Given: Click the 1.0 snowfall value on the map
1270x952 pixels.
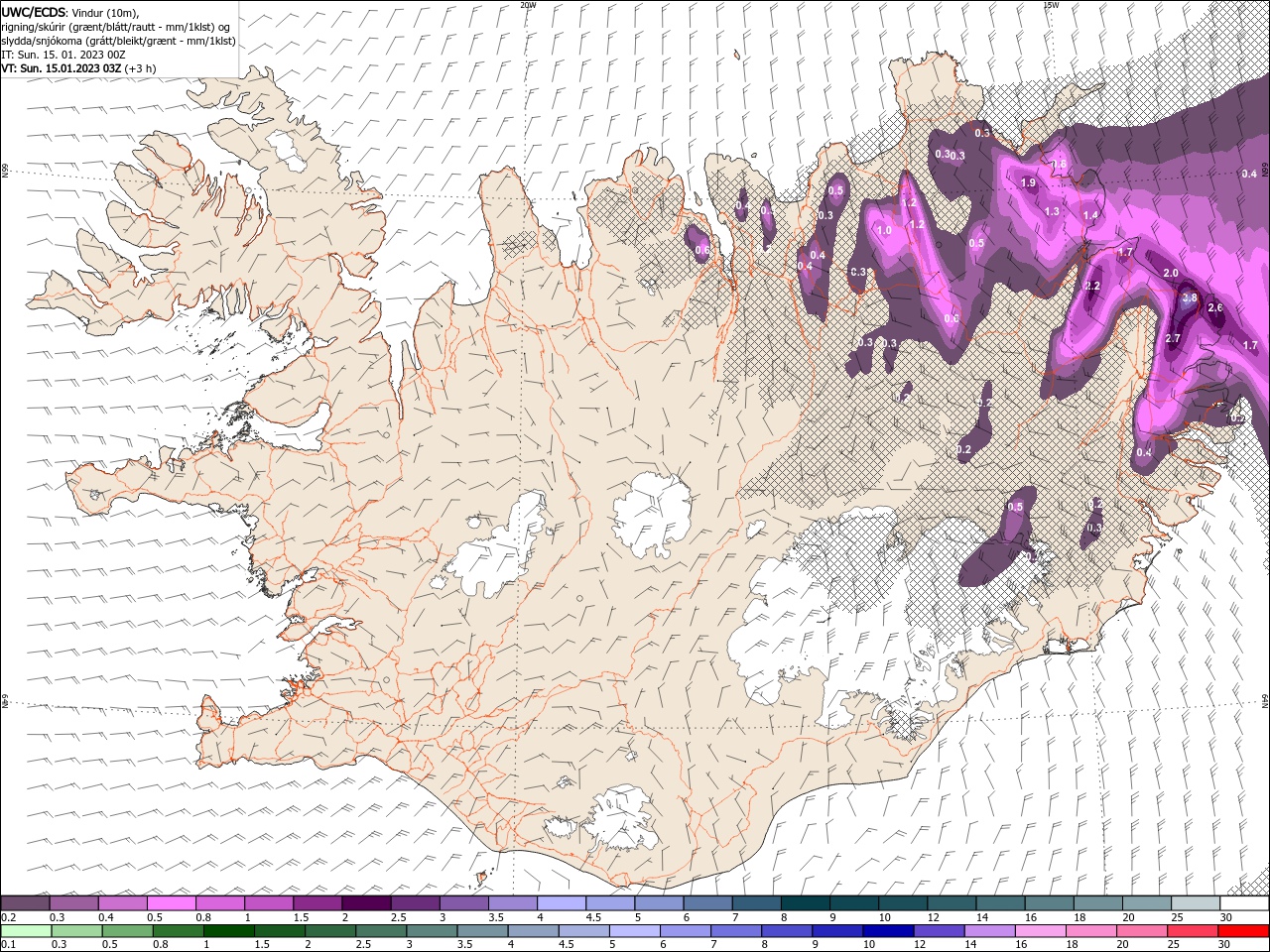Looking at the screenshot, I should click(x=884, y=230).
